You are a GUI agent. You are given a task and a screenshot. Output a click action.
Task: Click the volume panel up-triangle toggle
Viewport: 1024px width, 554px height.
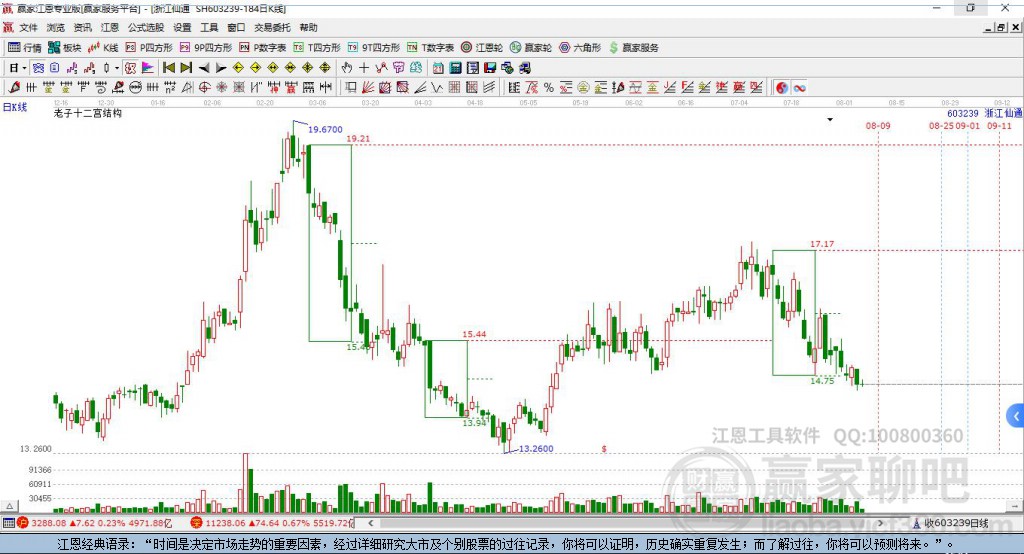click(9, 506)
